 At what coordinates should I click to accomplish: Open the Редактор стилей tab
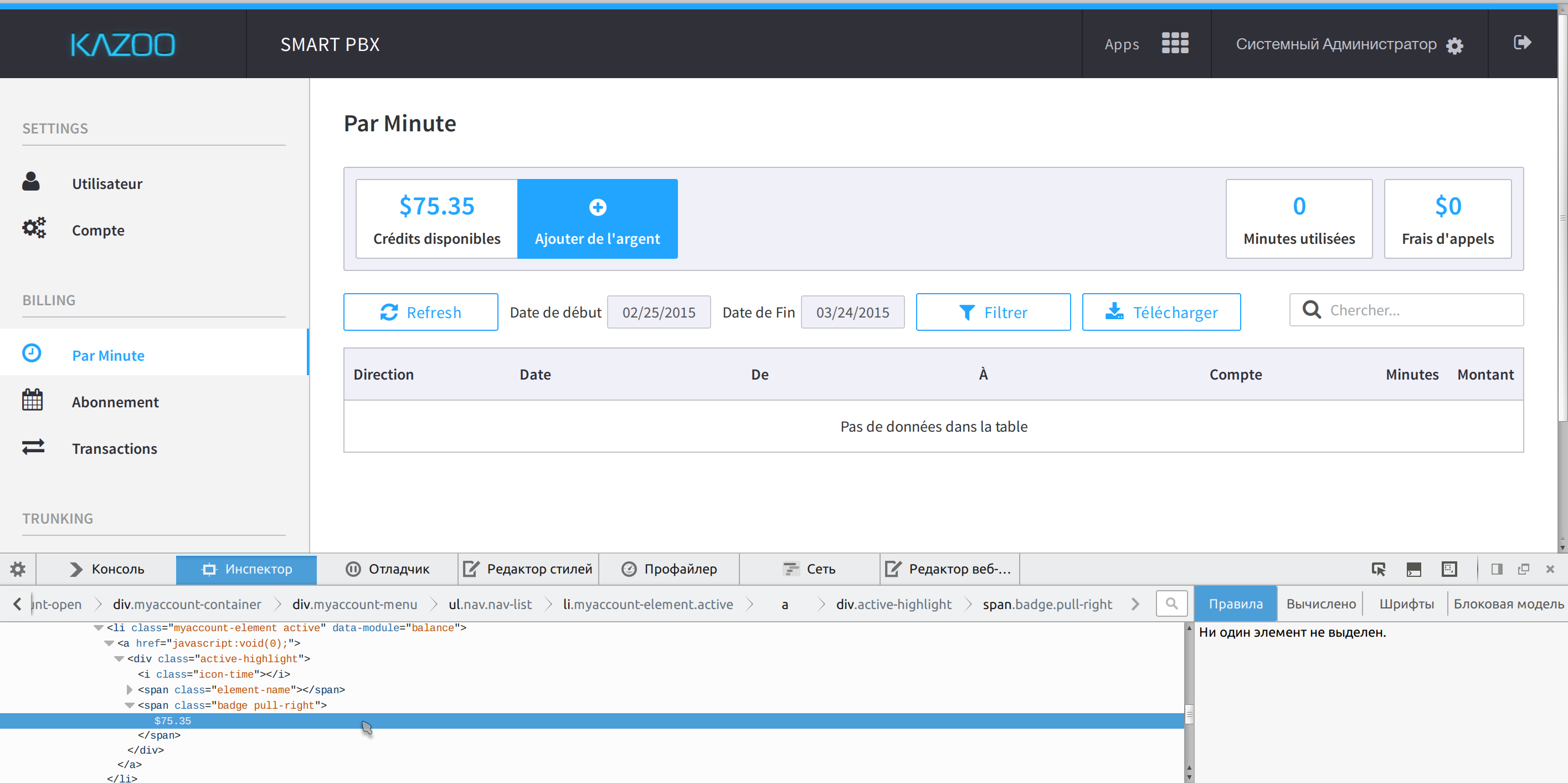[x=528, y=569]
